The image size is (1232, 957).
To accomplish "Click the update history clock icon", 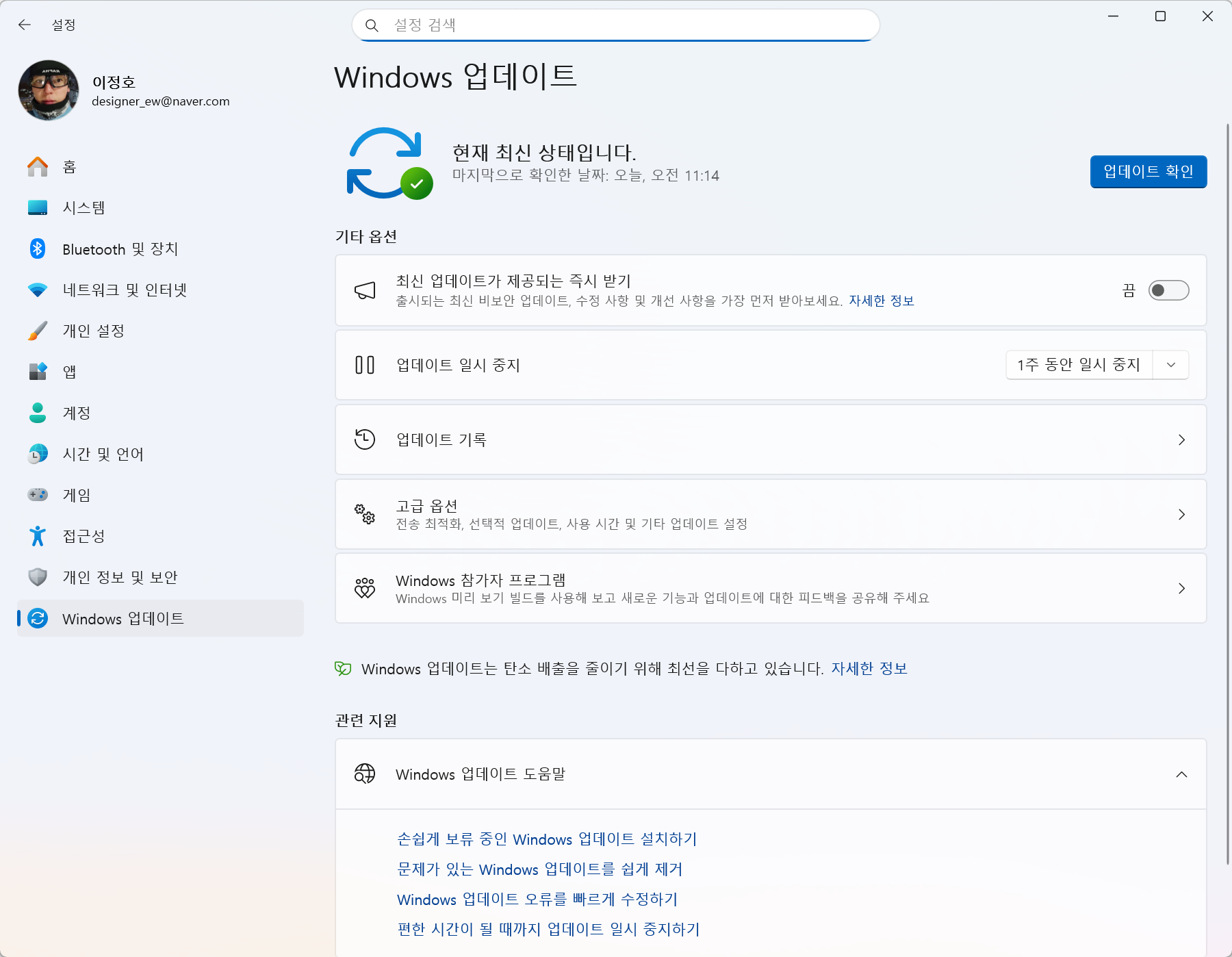I will point(365,439).
